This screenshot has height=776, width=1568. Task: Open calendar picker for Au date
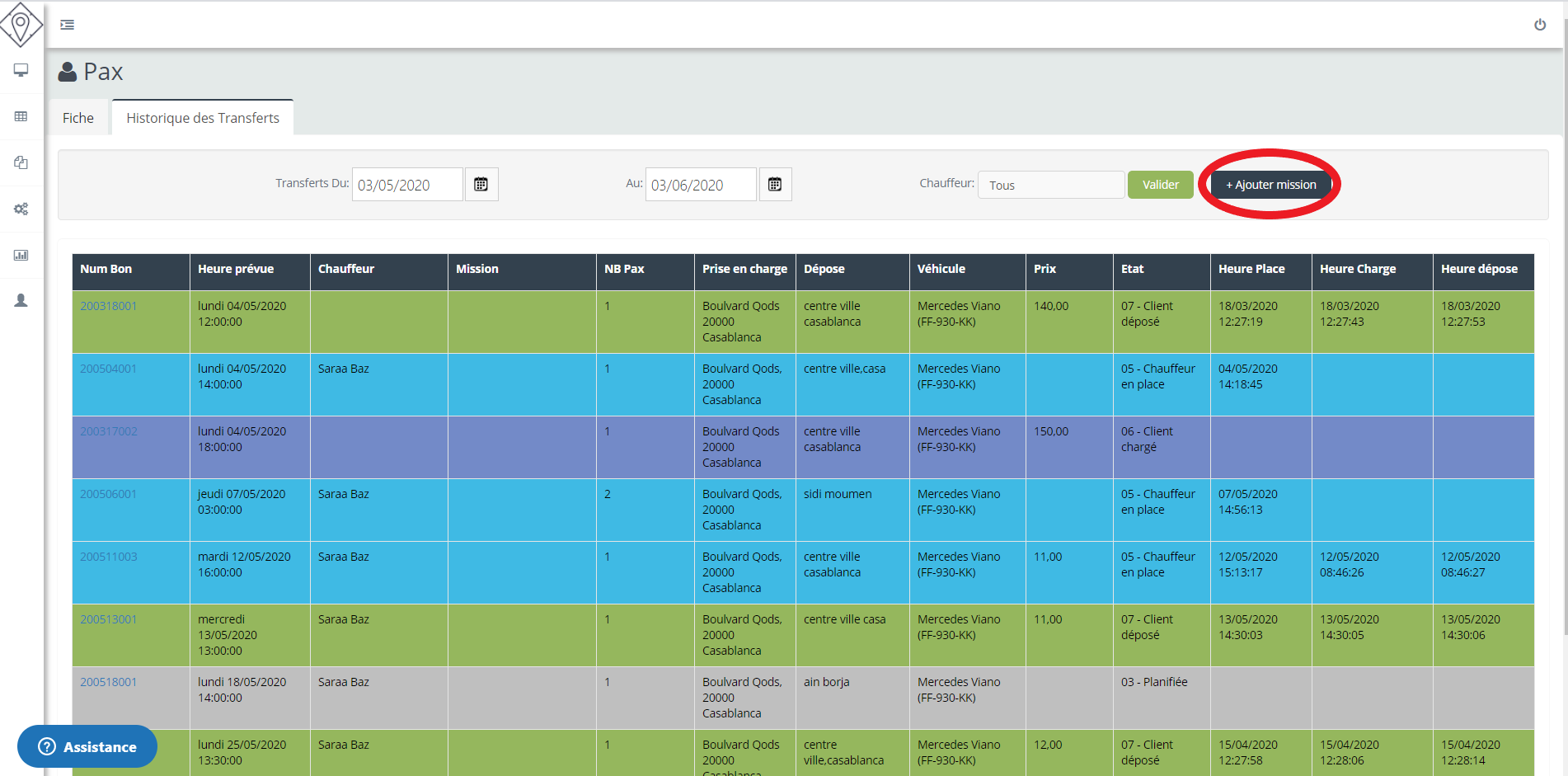coord(775,185)
